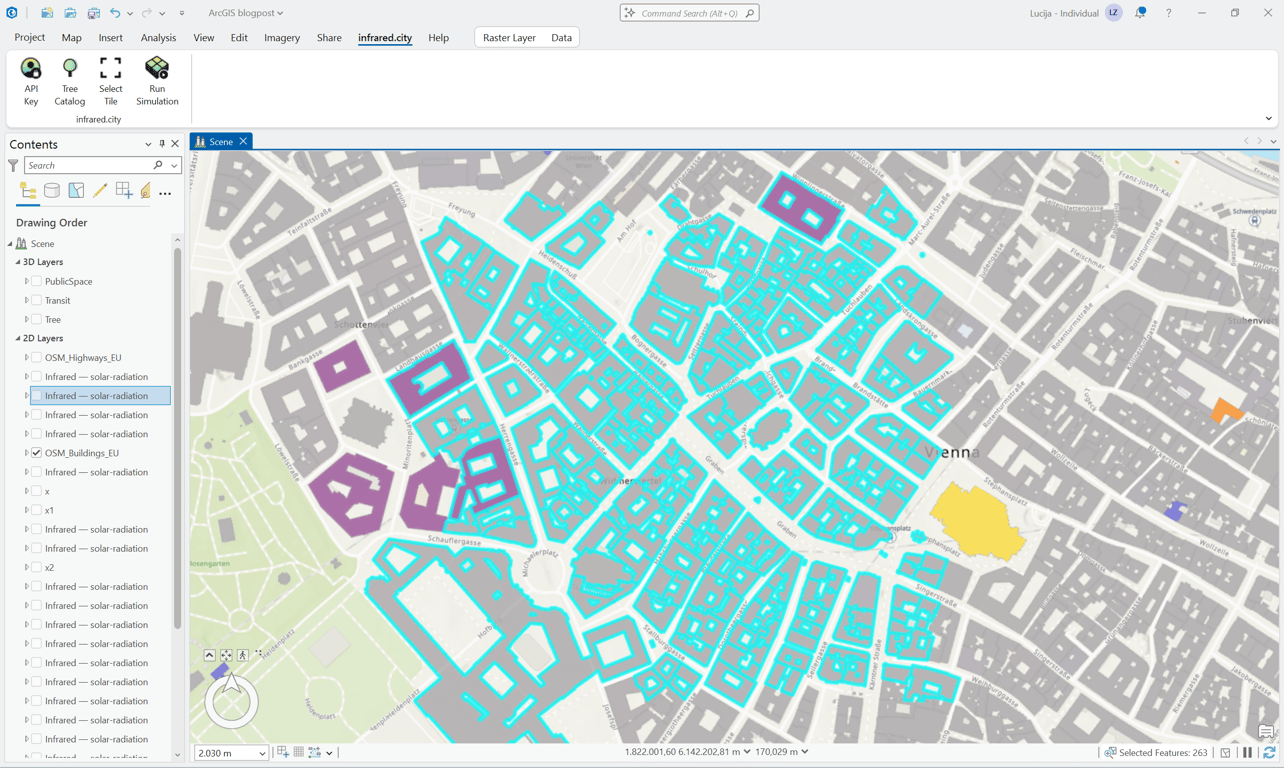
Task: Close the Scene view tab
Action: coord(243,142)
